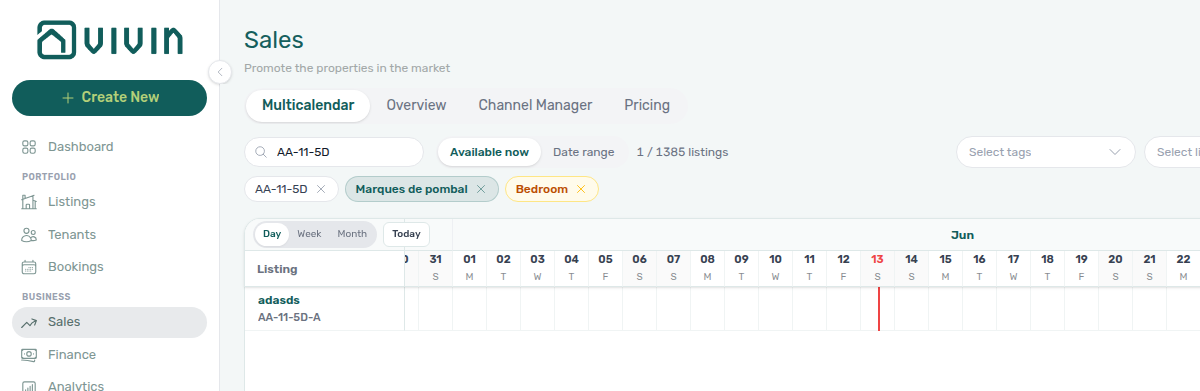Switch calendar to Week view
1200x391 pixels.
(309, 234)
